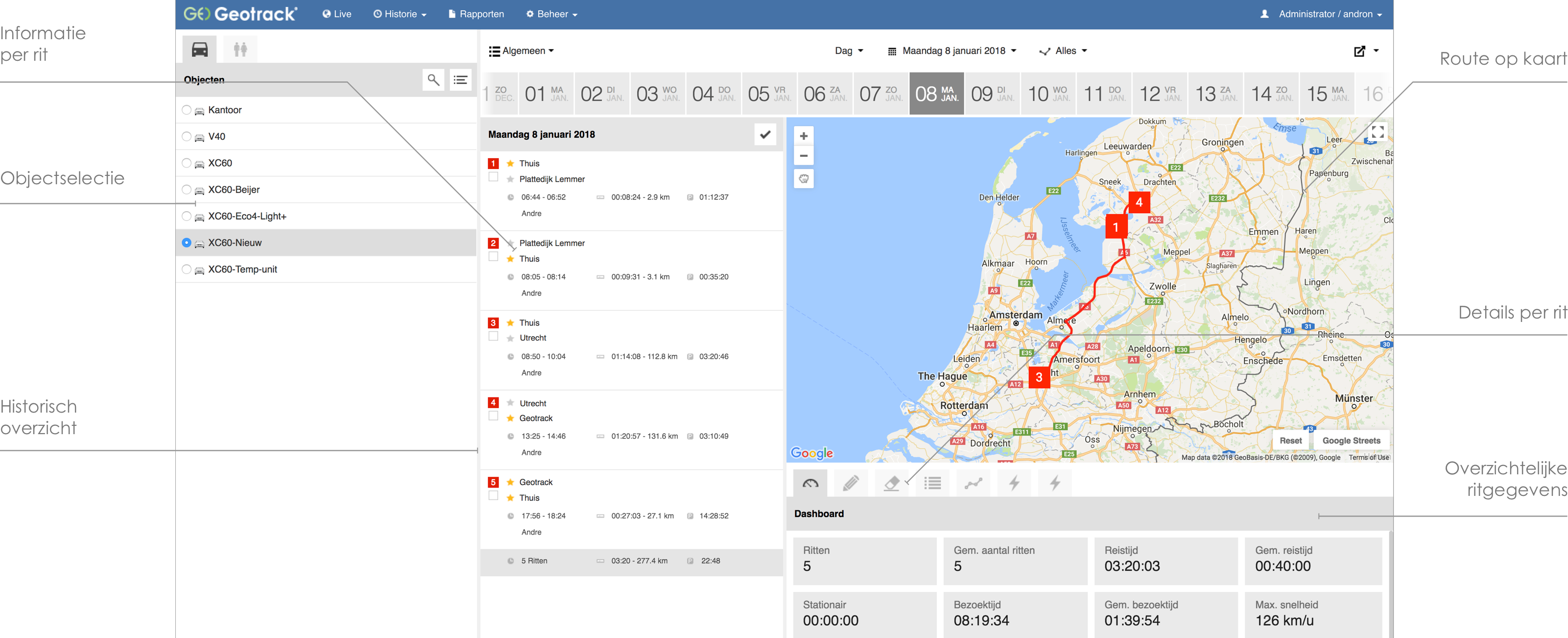Open the route graph icon below the map
The image size is (1568, 638).
pos(973,483)
